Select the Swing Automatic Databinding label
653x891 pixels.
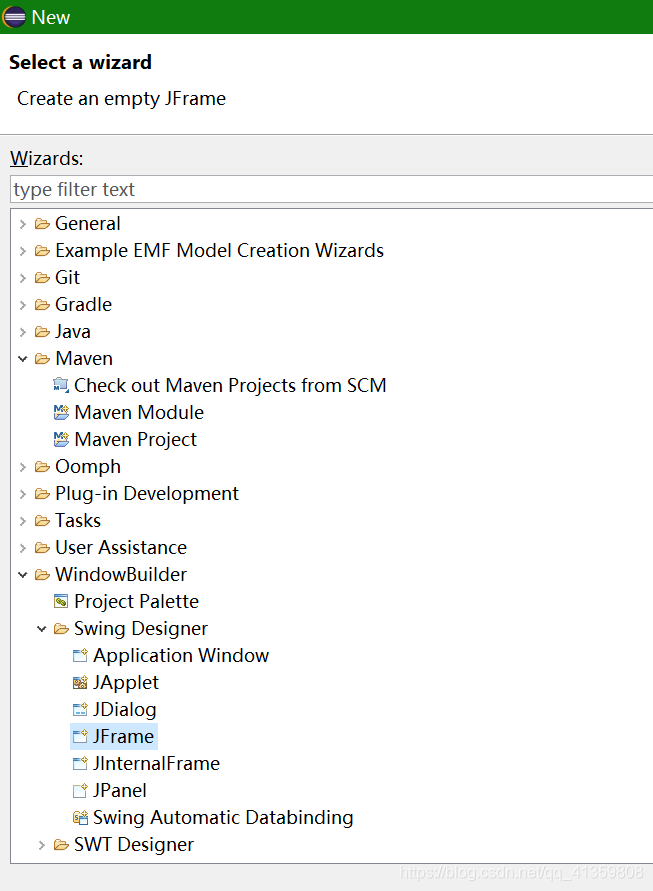click(223, 818)
